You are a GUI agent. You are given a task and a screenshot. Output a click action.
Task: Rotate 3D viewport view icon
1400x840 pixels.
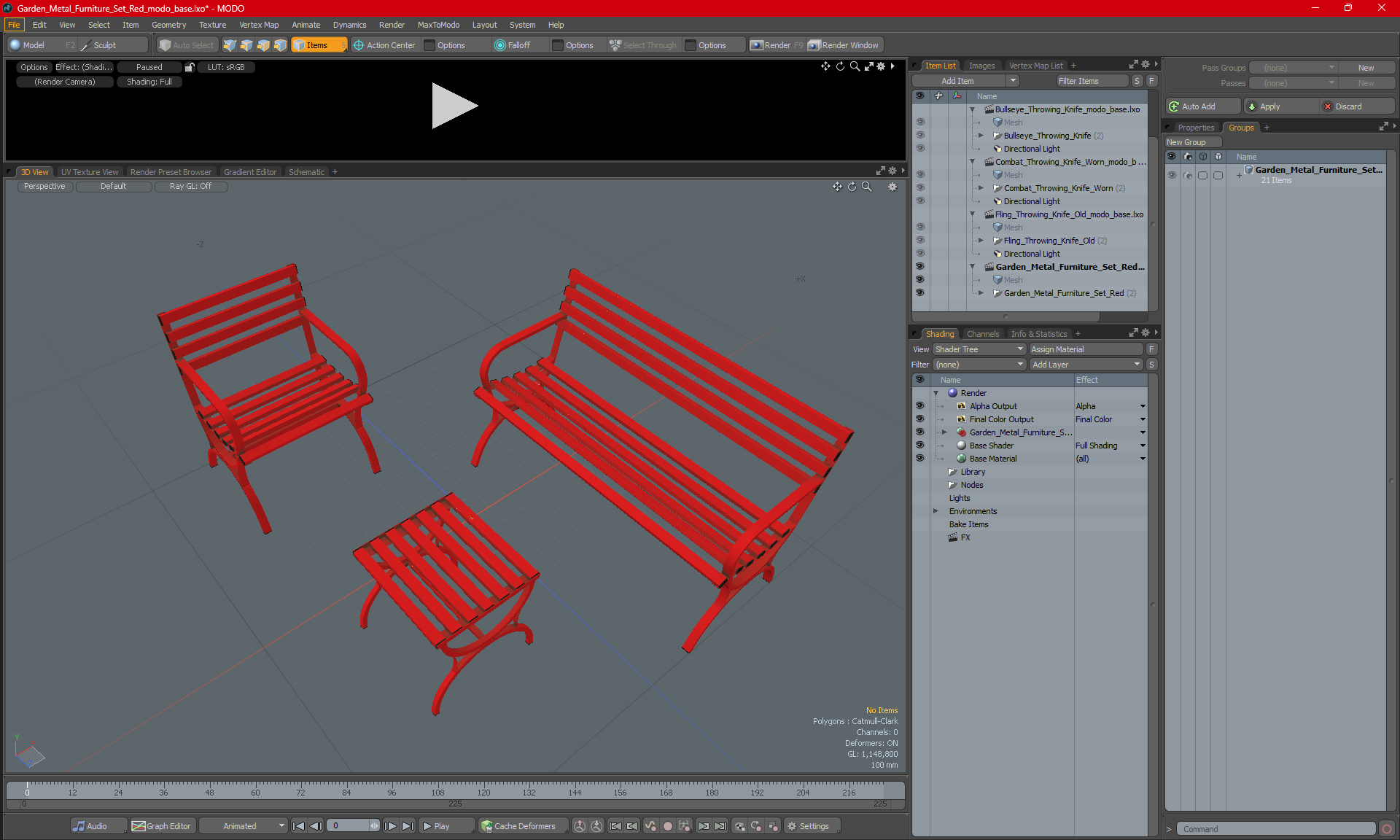click(852, 187)
